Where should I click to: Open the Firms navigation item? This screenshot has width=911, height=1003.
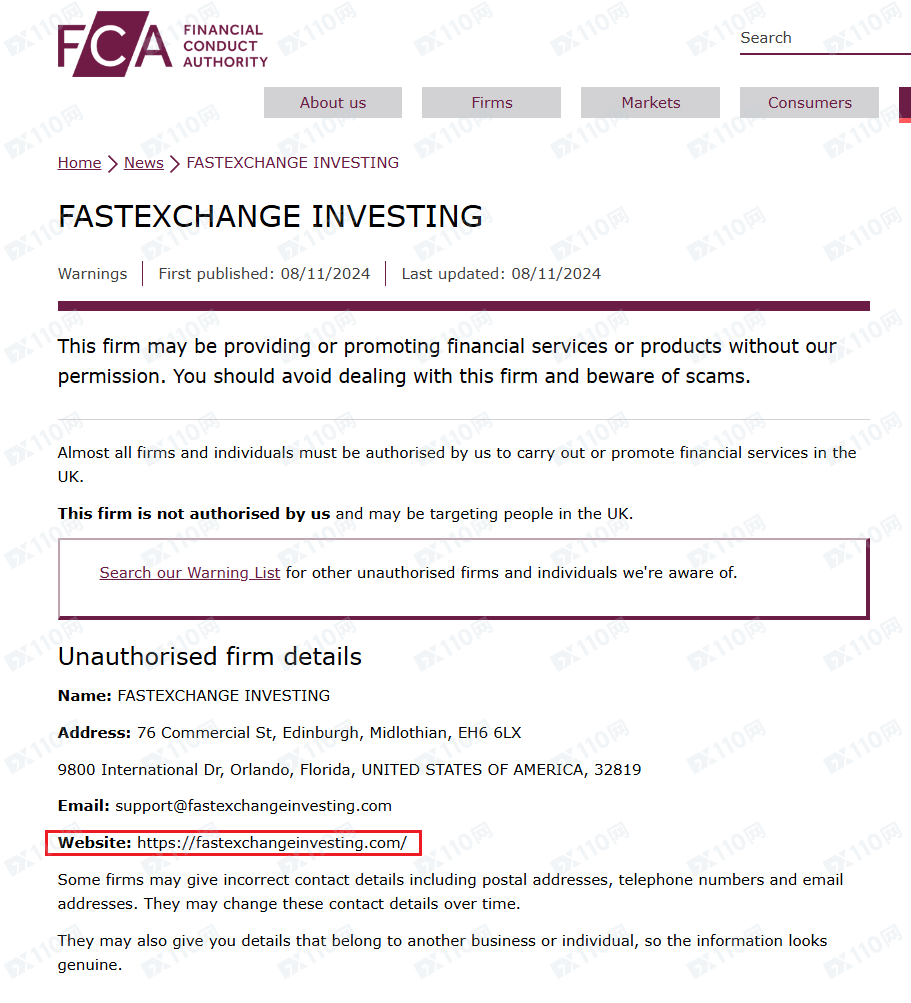pos(491,103)
